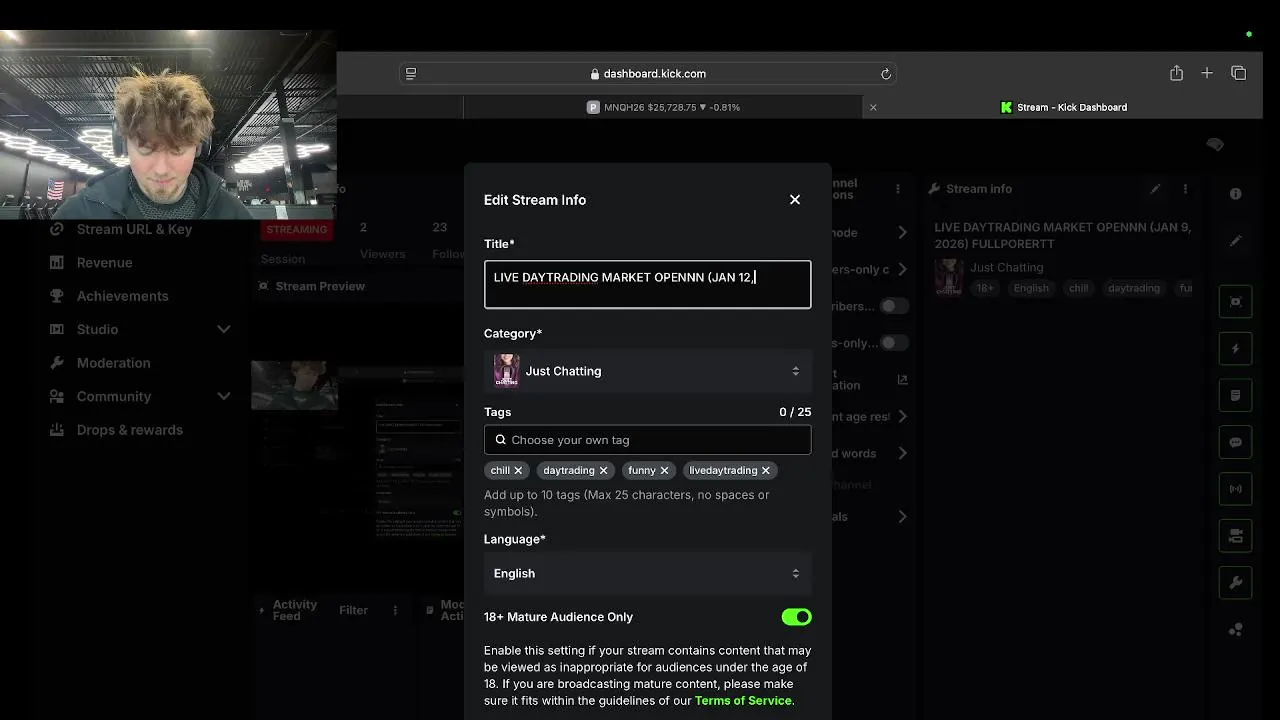Click the dashboard.kick.com address bar
Screen dimensions: 1280x720
(x=648, y=73)
